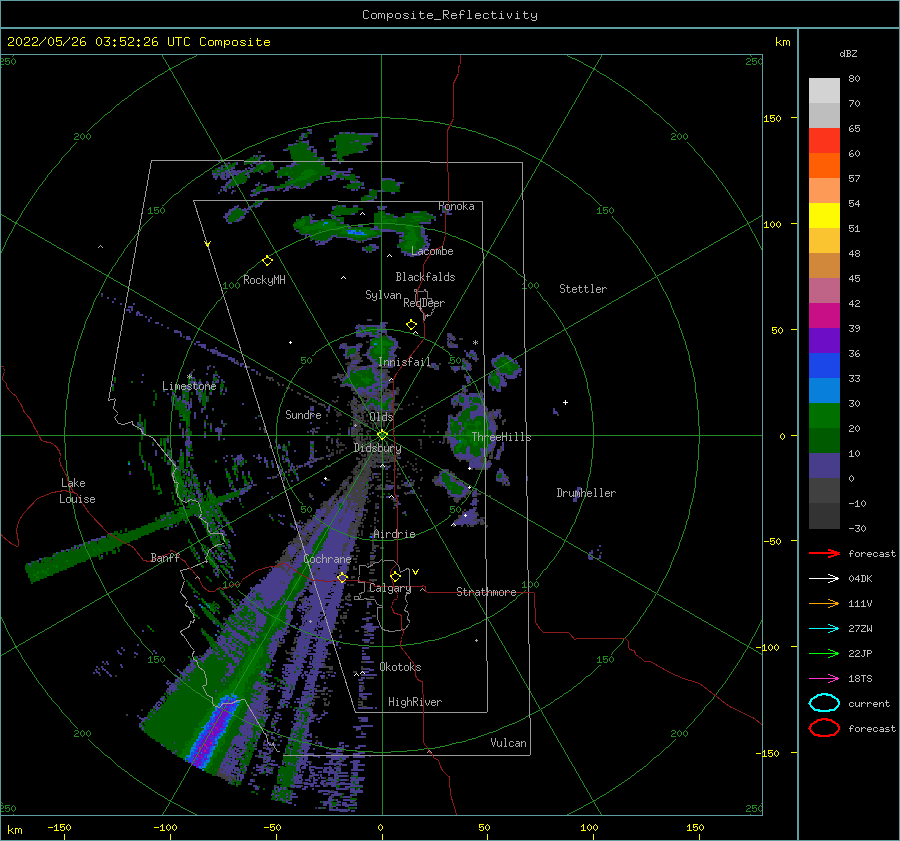The height and width of the screenshot is (841, 900).
Task: Click the Okotoks label
Action: pyautogui.click(x=400, y=667)
